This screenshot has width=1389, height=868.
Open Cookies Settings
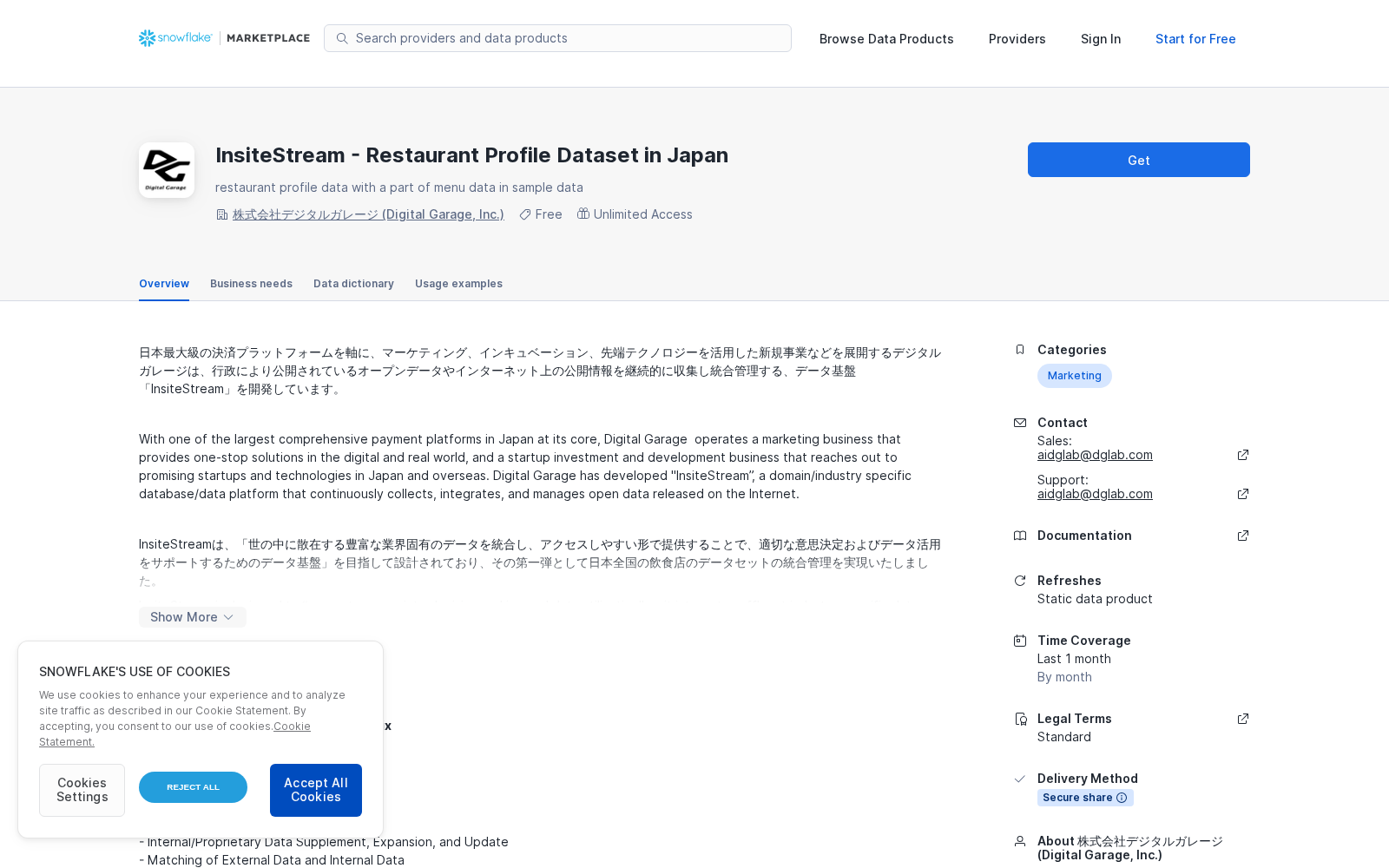82,790
